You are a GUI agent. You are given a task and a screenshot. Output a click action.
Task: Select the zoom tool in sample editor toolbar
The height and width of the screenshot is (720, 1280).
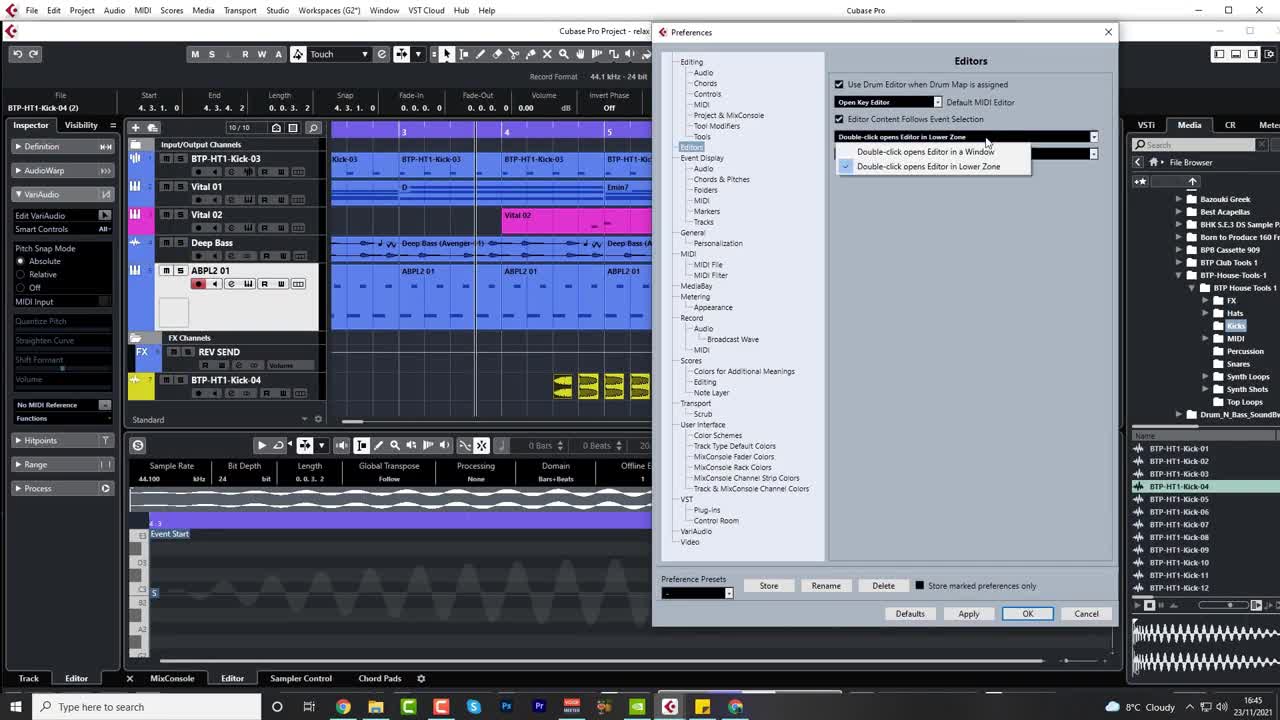(395, 445)
